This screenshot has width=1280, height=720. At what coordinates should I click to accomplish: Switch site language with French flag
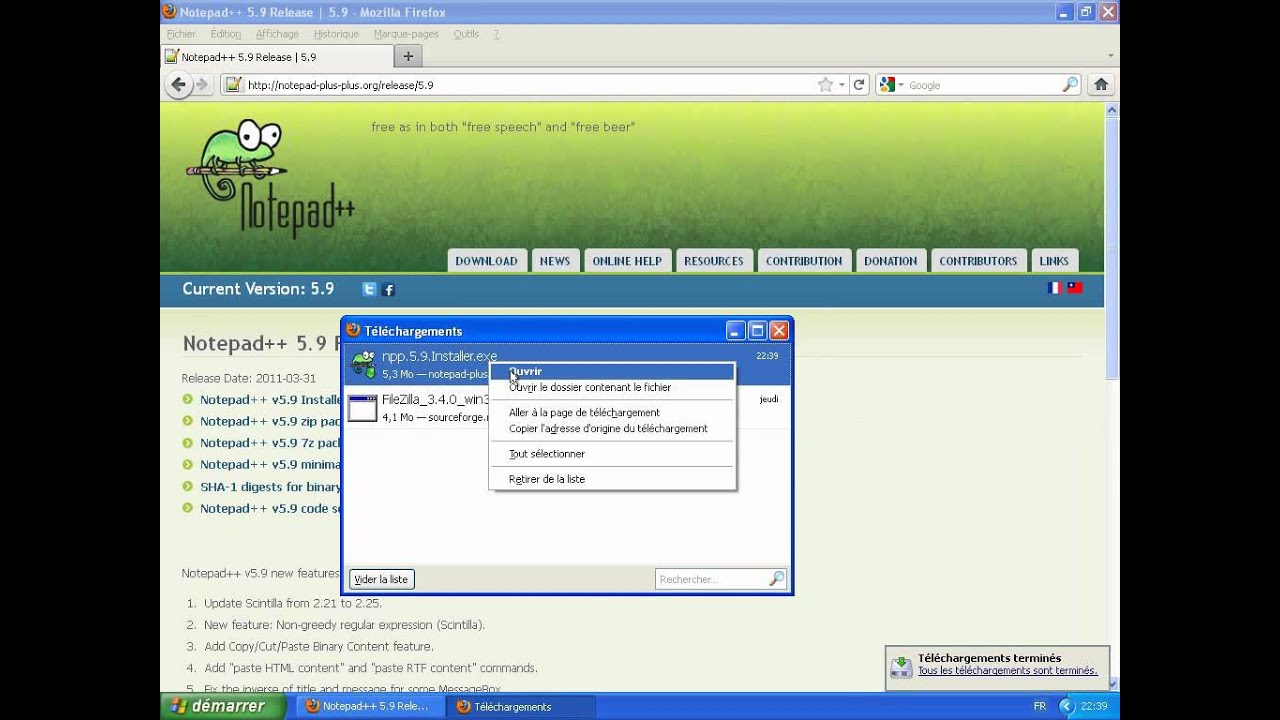(x=1055, y=288)
